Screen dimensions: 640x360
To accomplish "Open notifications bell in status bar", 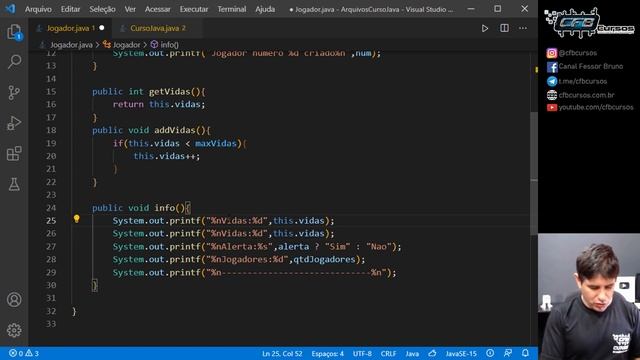I will click(x=525, y=353).
